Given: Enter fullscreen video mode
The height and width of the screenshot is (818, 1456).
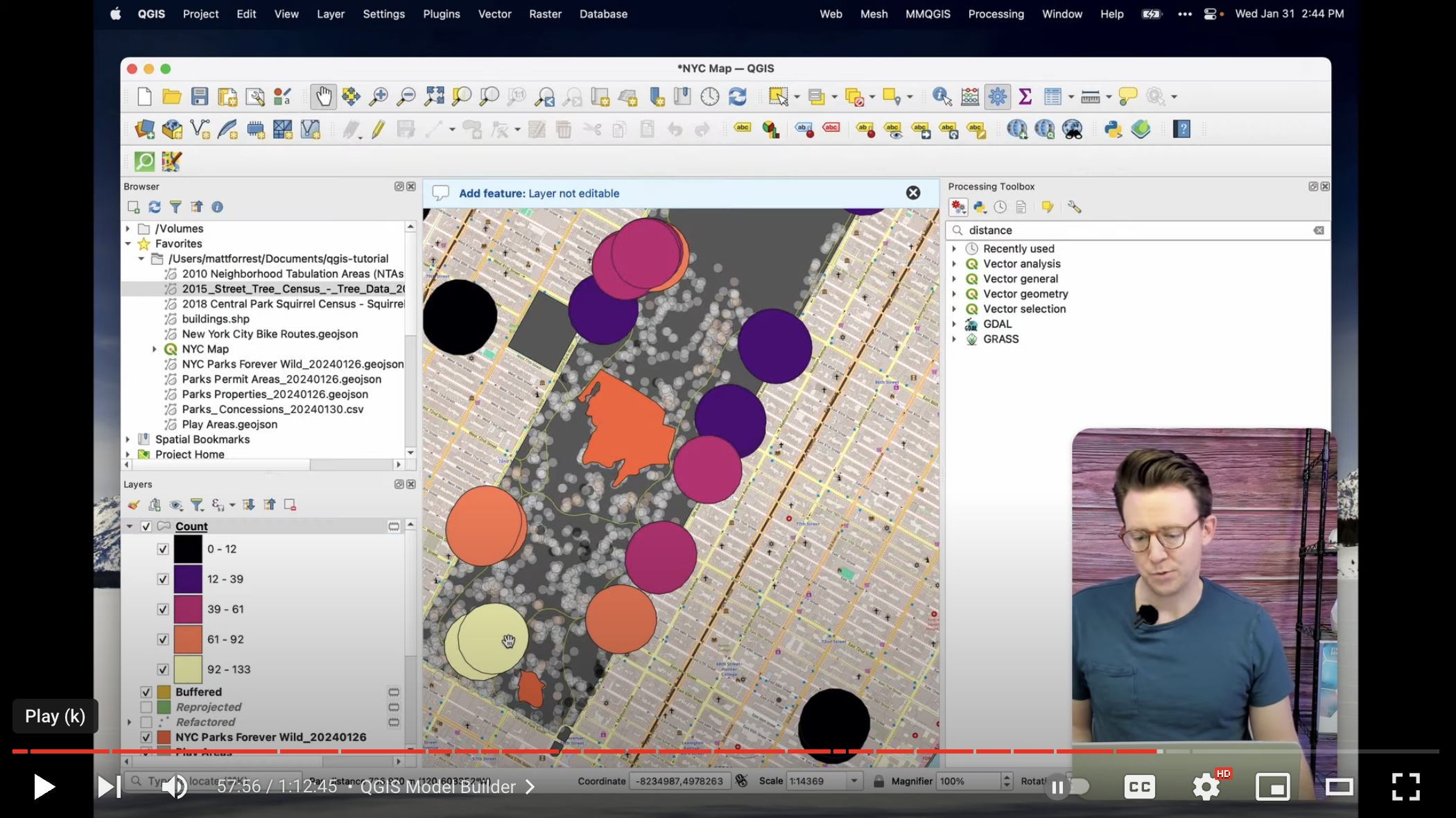Looking at the screenshot, I should 1406,787.
